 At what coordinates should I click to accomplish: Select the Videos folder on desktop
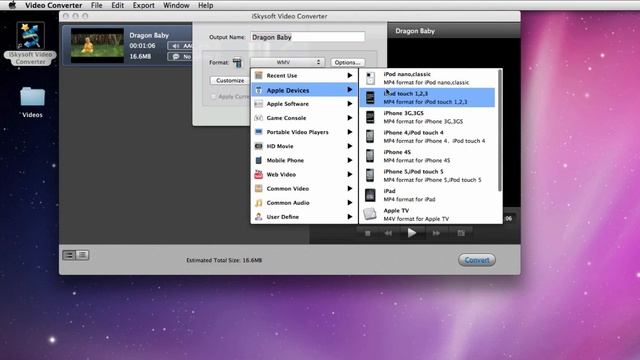point(32,102)
